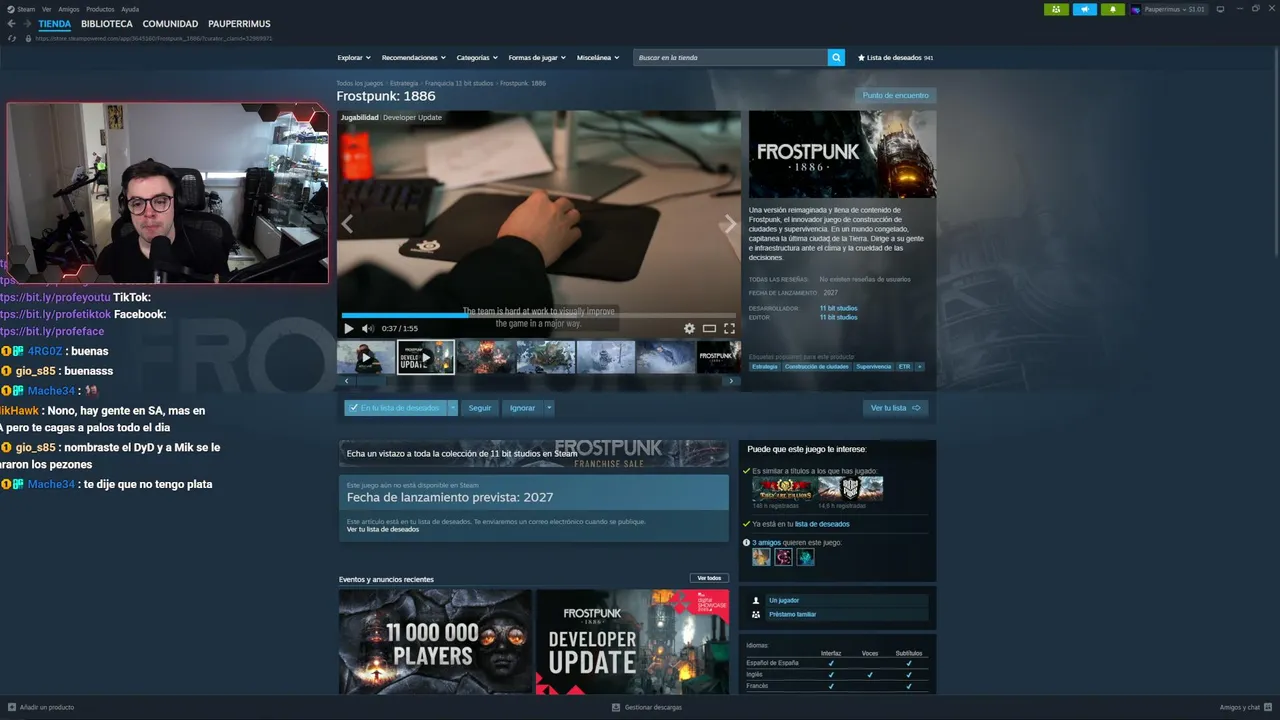Navigate forward with the forward arrow
The height and width of the screenshot is (720, 1280).
(x=27, y=24)
